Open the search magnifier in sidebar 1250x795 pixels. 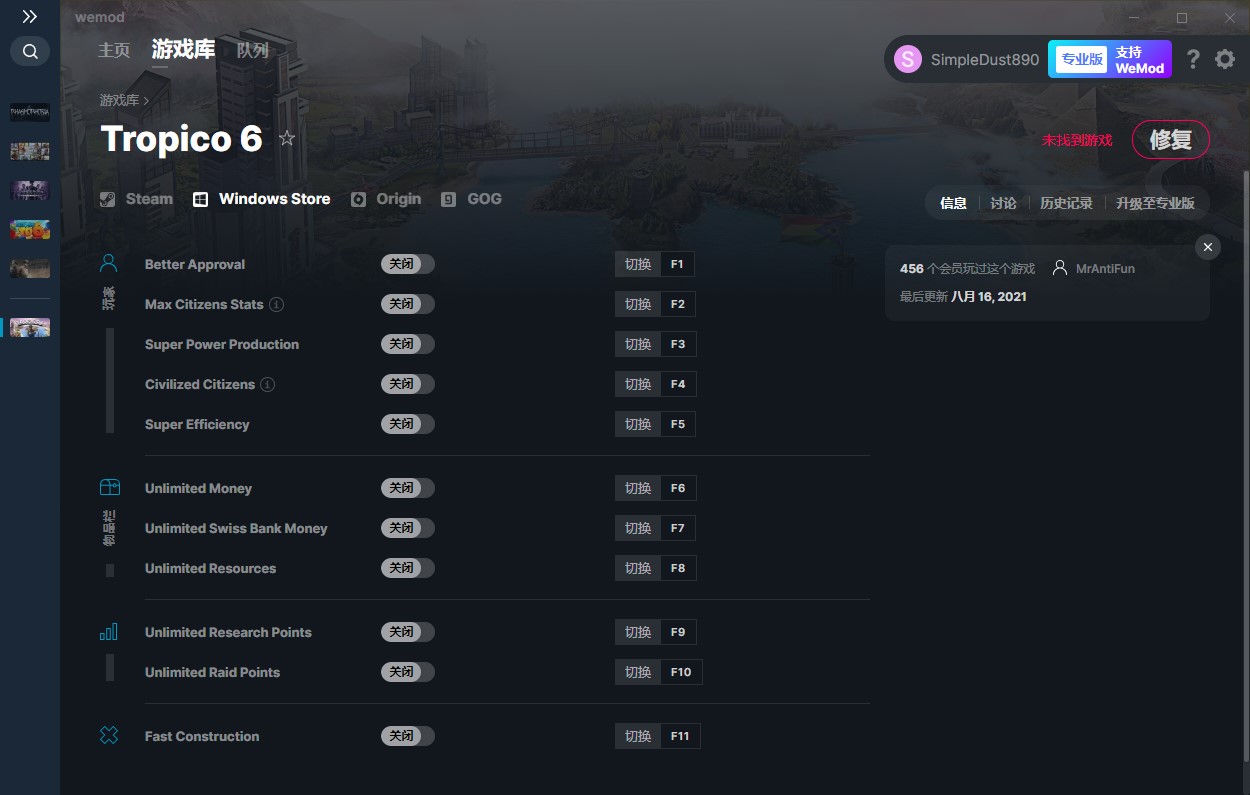tap(30, 51)
